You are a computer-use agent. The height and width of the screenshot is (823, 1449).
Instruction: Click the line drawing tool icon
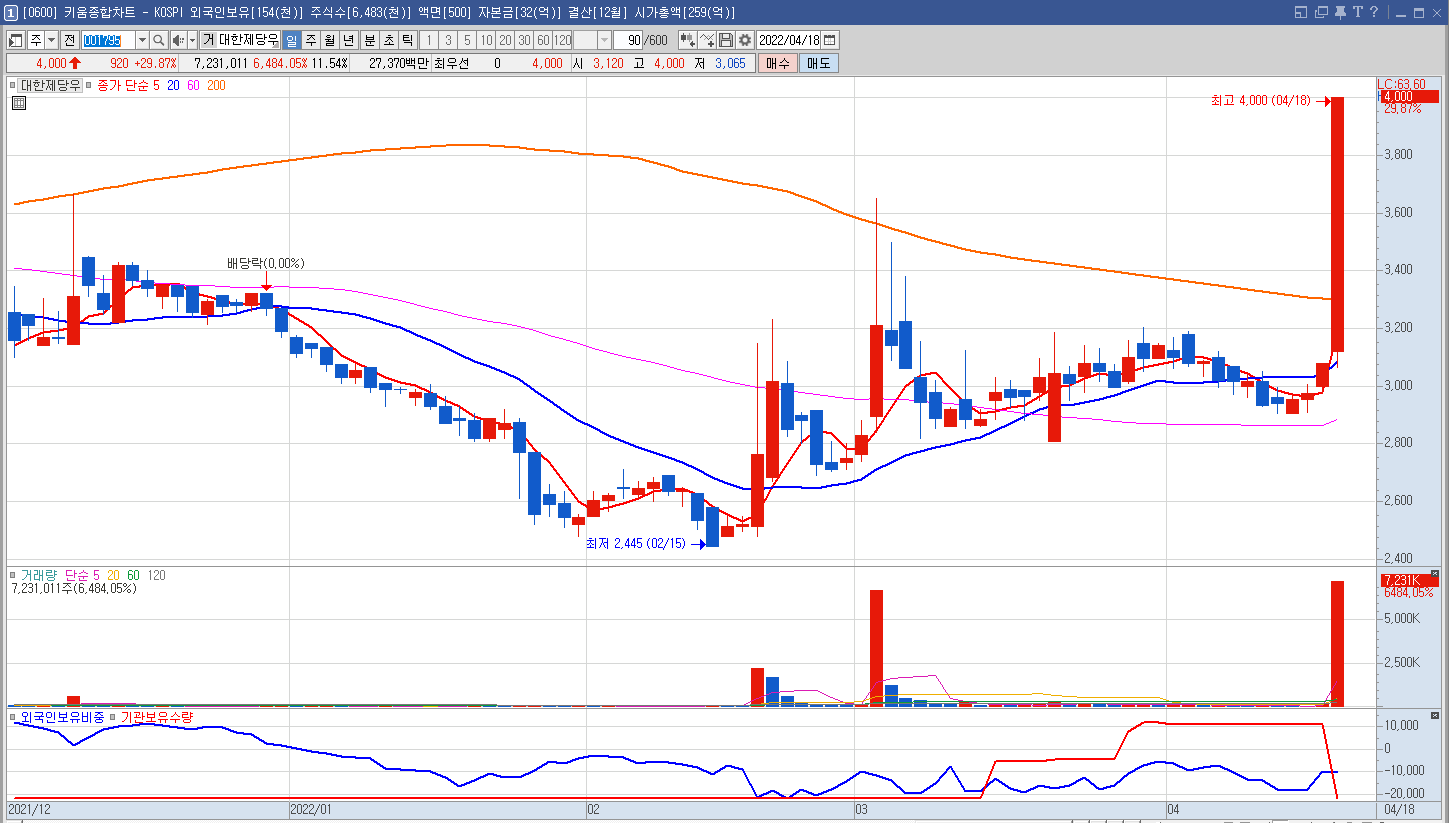click(707, 40)
